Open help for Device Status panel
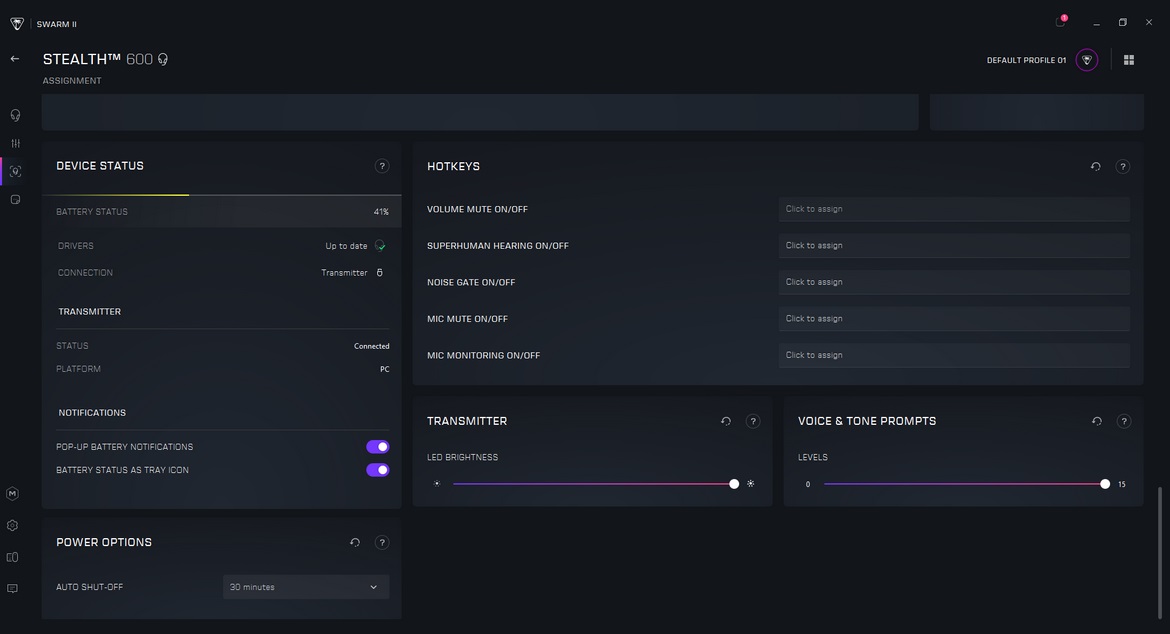The image size is (1170, 634). click(382, 166)
